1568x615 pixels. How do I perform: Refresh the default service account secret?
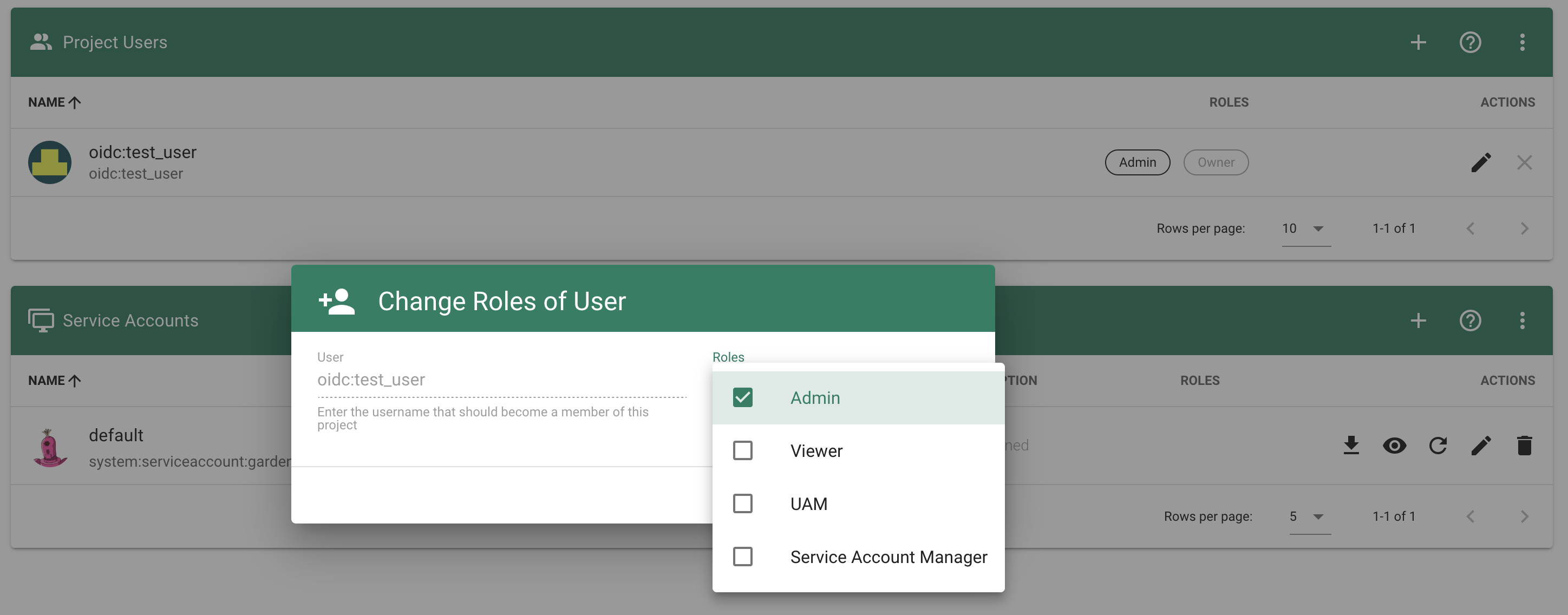tap(1438, 446)
